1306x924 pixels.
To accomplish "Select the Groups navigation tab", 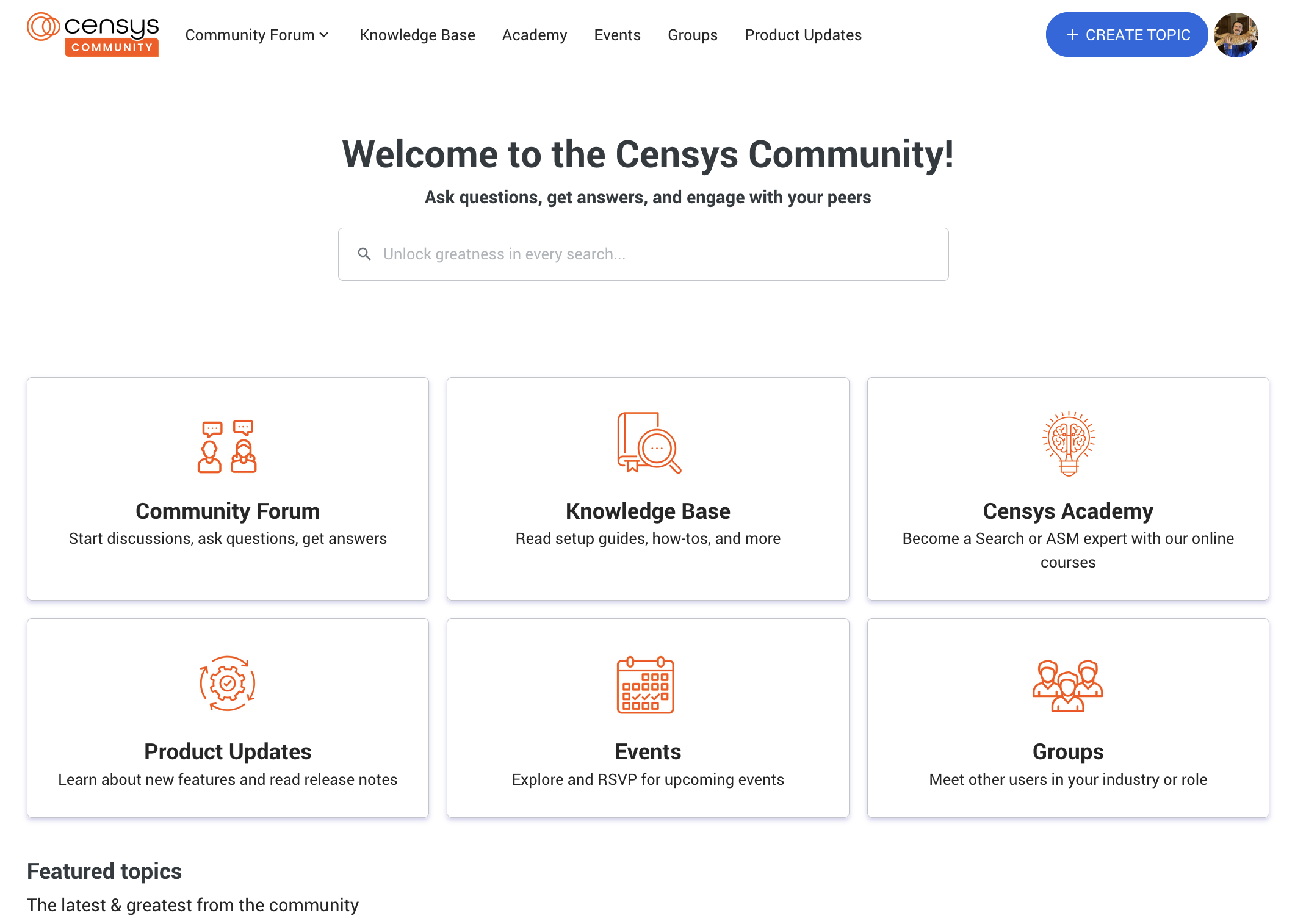I will coord(693,35).
